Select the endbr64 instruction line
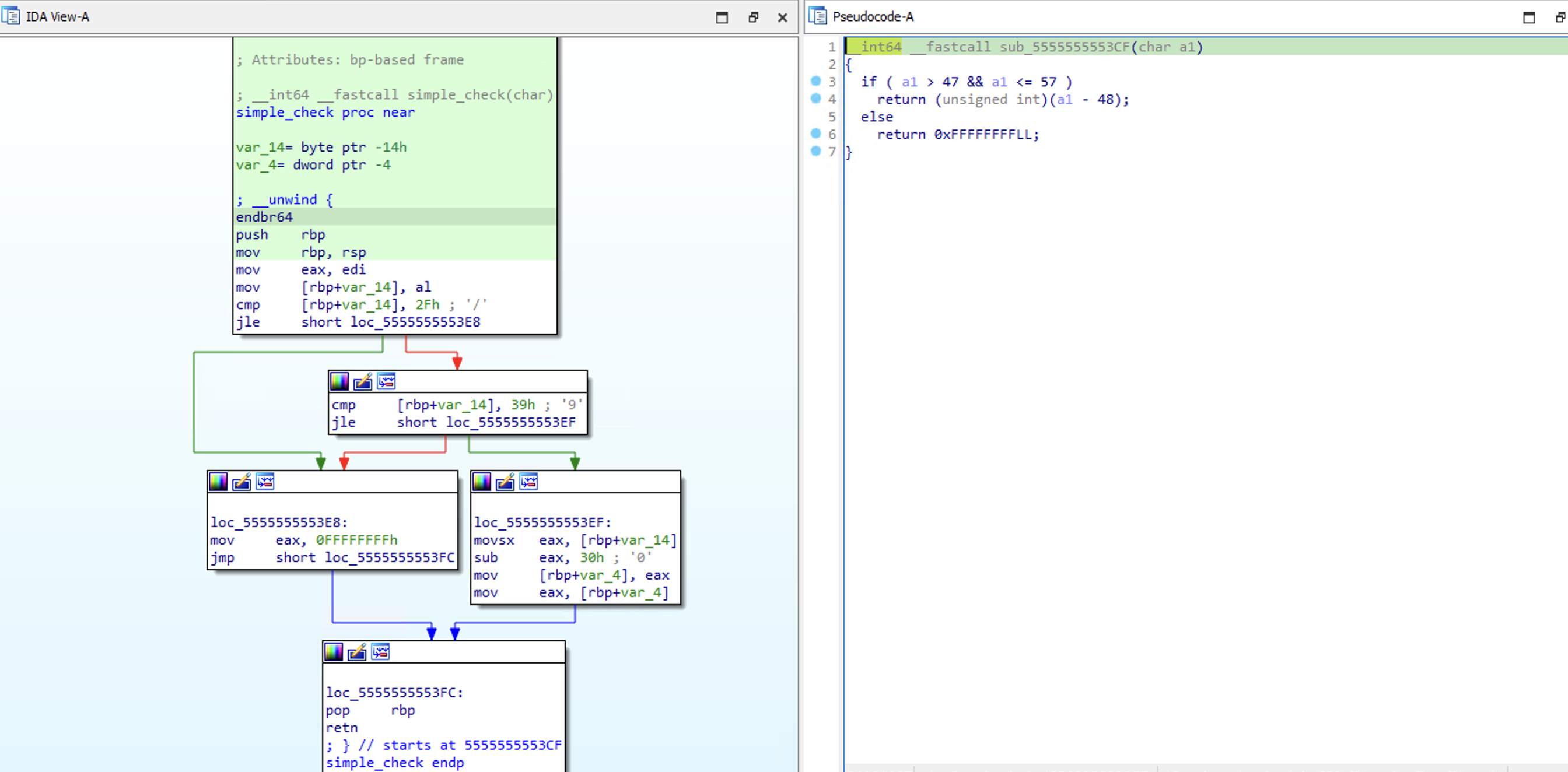 tap(394, 217)
